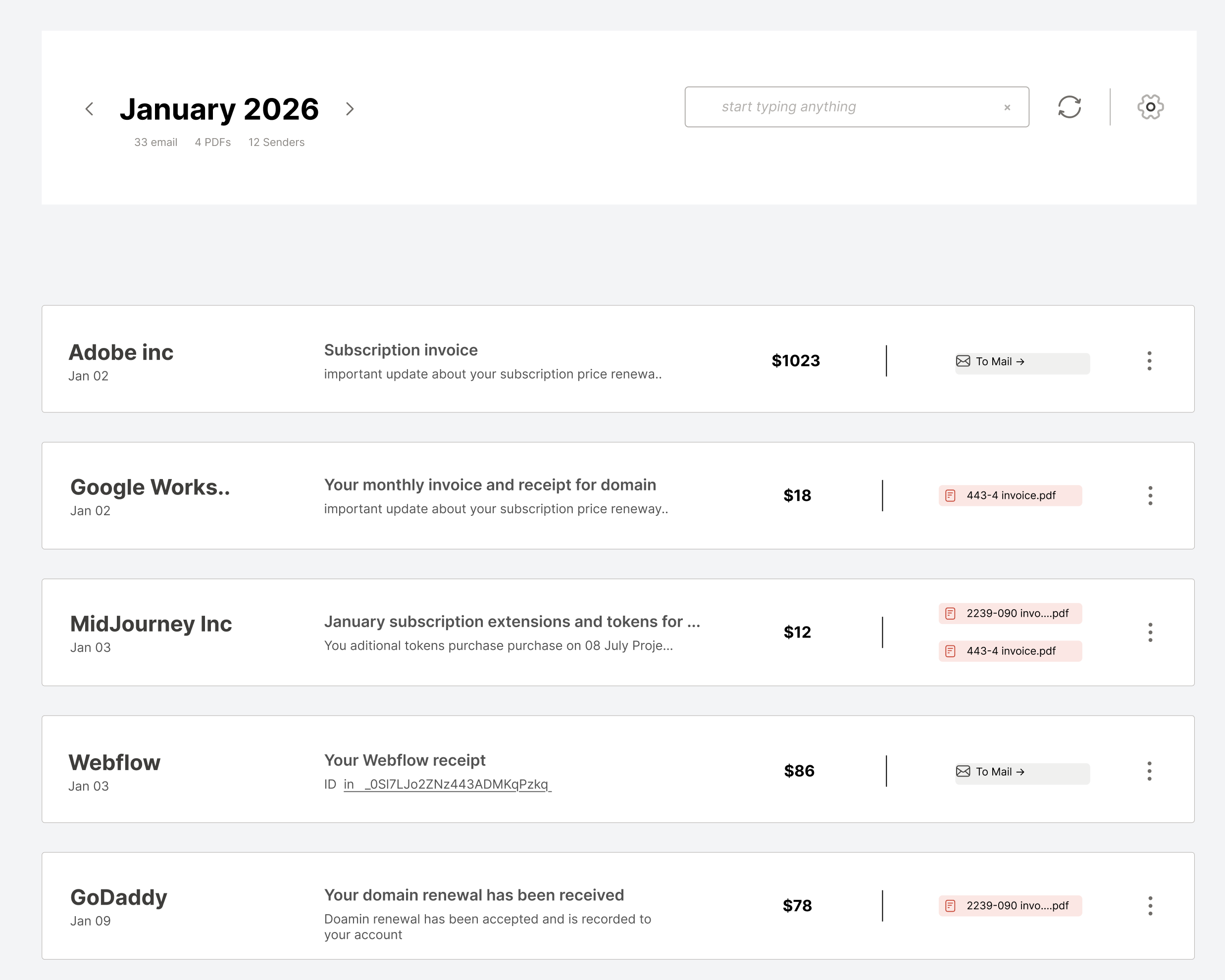Screen dimensions: 1225x980
Task: Click the $86 amount
Action: pos(799,771)
